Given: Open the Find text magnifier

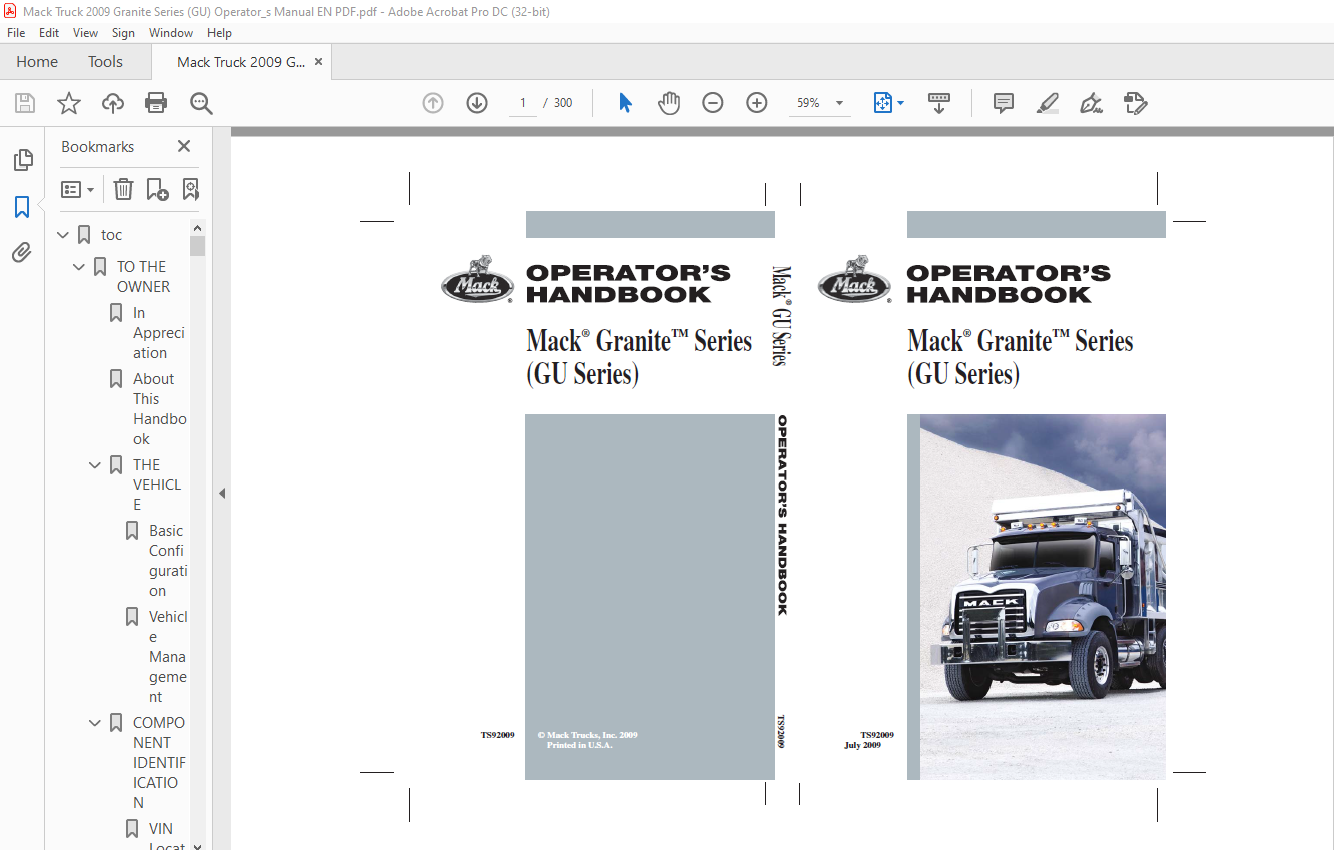Looking at the screenshot, I should [201, 103].
